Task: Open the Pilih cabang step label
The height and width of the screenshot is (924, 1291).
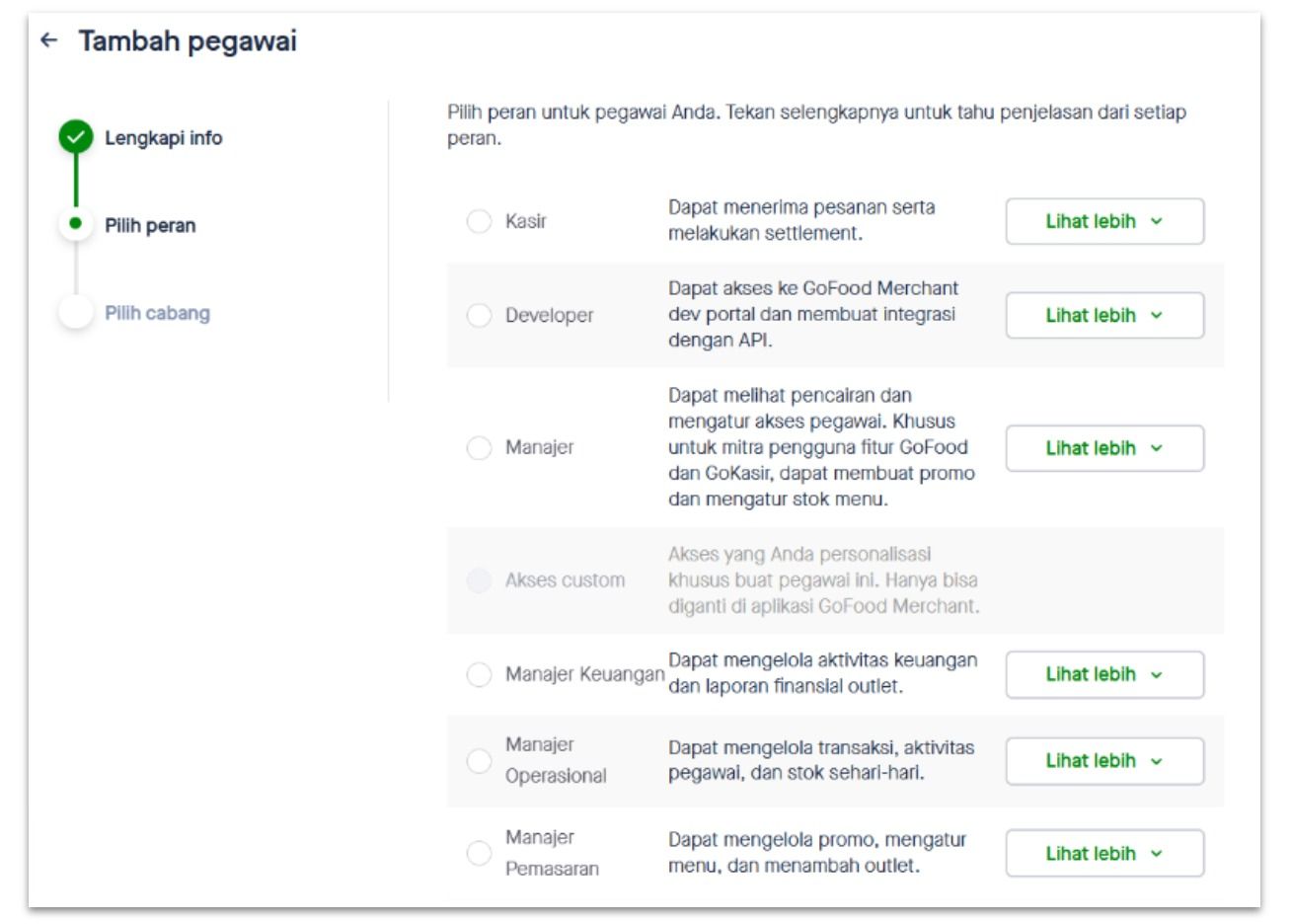Action: (158, 313)
